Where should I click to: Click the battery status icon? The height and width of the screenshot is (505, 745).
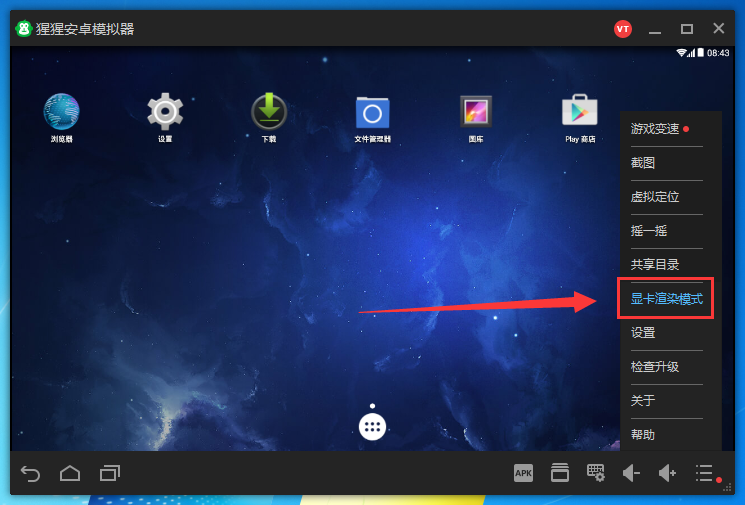click(x=700, y=53)
